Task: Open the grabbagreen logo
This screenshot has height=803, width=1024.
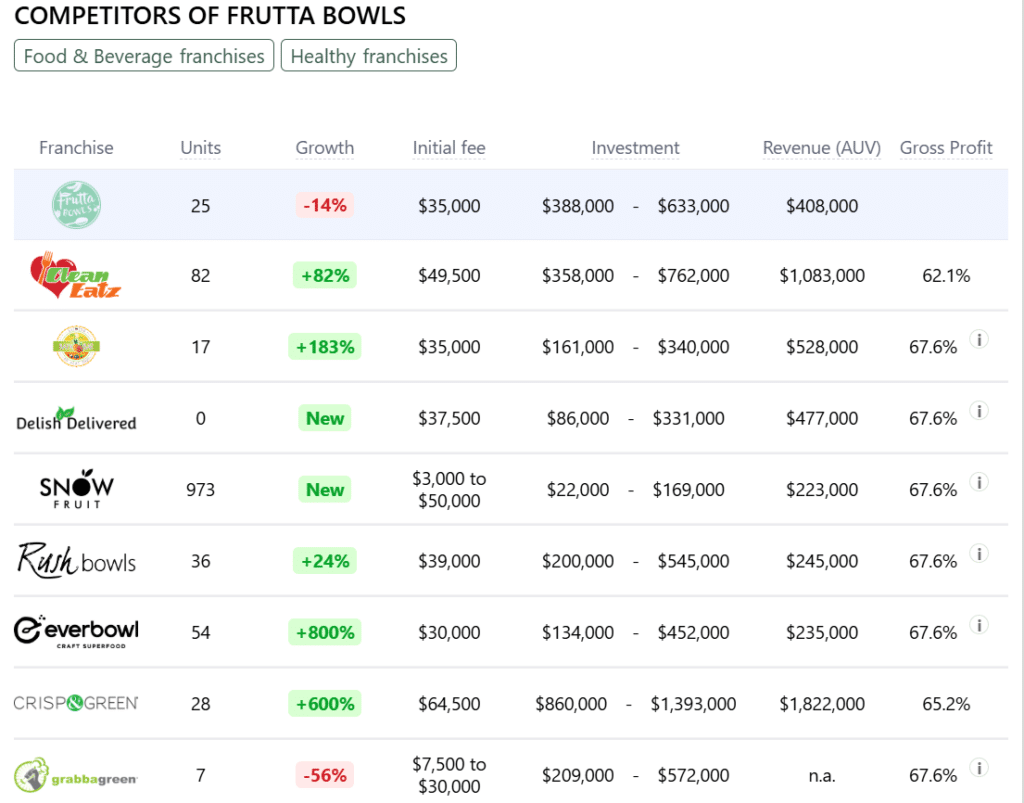Action: [x=76, y=775]
